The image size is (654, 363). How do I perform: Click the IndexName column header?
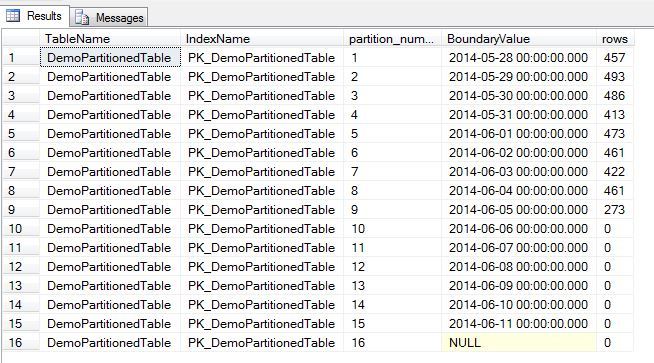click(262, 39)
